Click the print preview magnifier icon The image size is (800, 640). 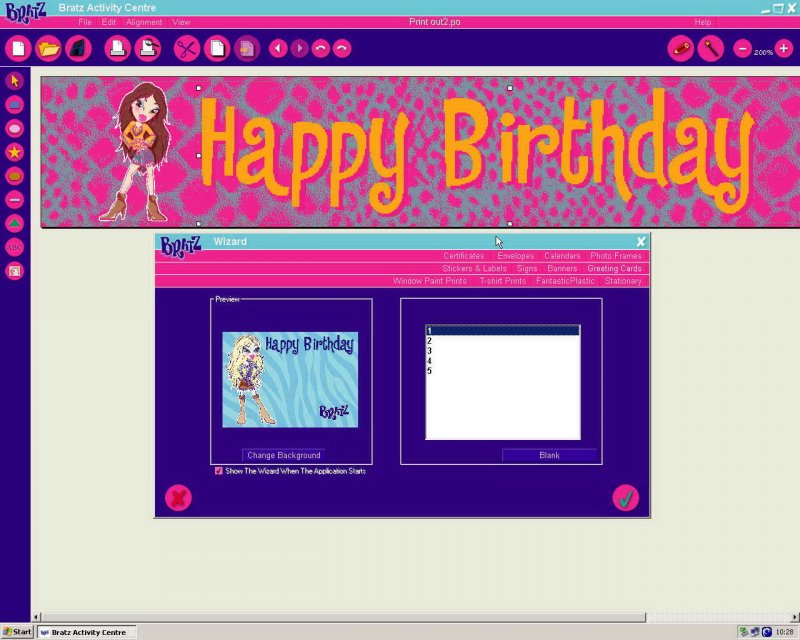pos(148,47)
